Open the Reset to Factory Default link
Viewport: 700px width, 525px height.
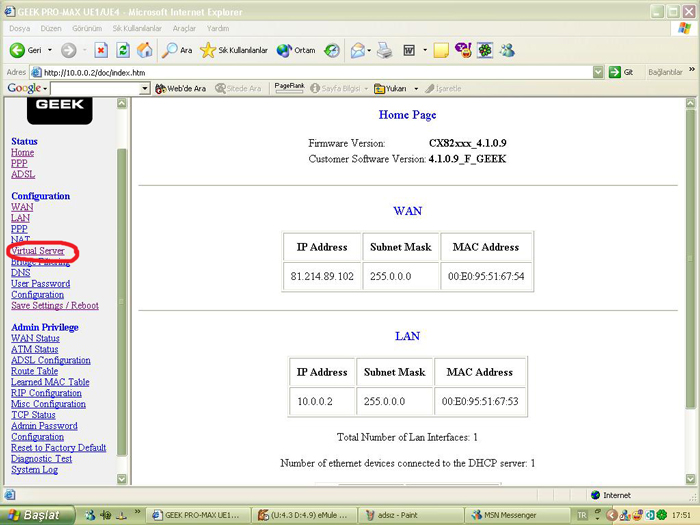pyautogui.click(x=58, y=448)
